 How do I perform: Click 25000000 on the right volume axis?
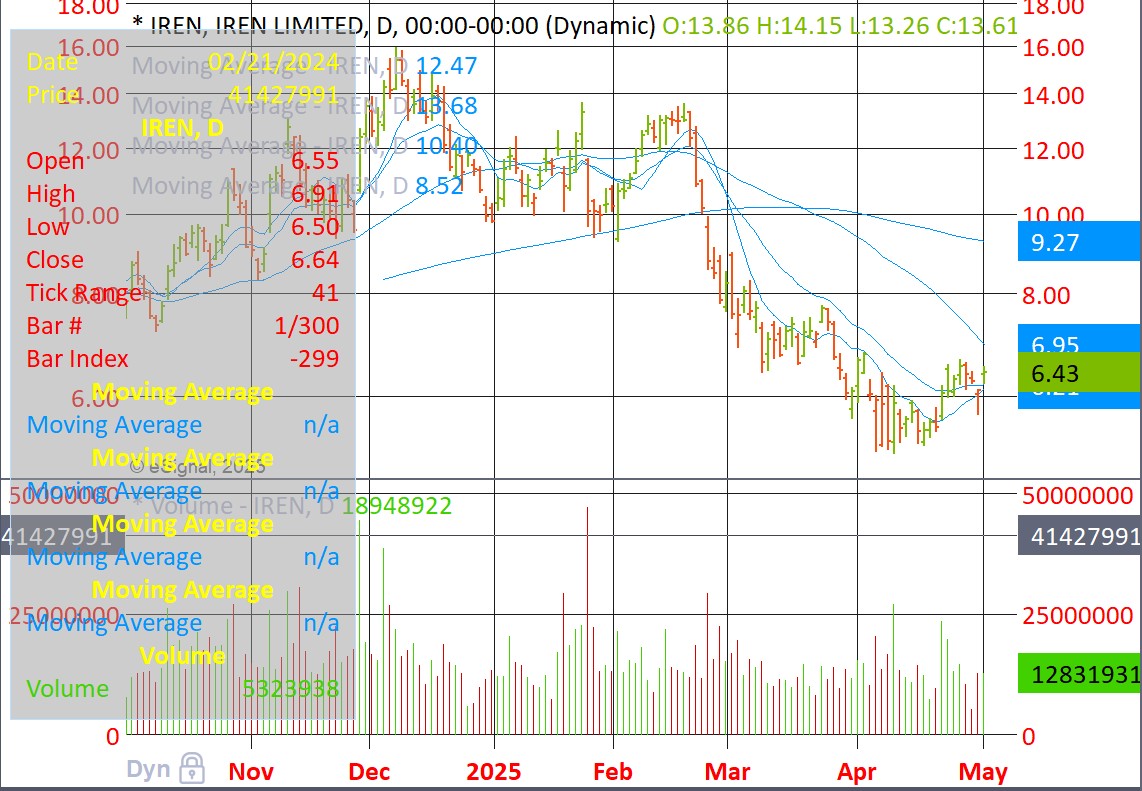coord(1078,616)
